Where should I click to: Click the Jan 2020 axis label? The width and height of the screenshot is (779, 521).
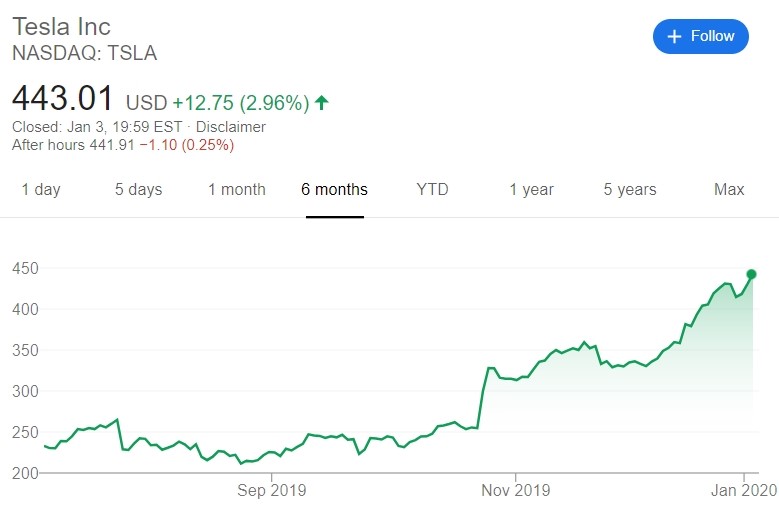744,490
